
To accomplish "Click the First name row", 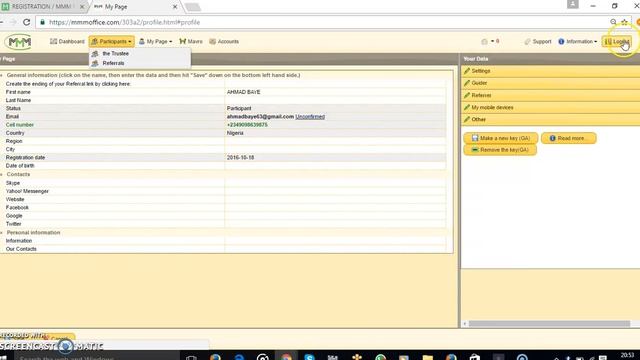I will click(x=224, y=92).
